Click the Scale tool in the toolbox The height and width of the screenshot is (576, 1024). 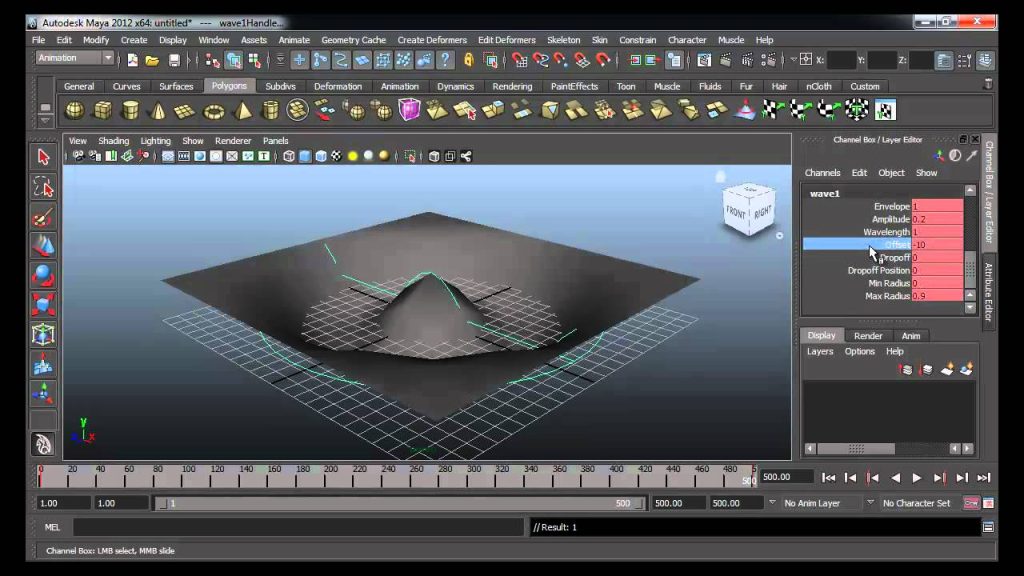tap(43, 305)
